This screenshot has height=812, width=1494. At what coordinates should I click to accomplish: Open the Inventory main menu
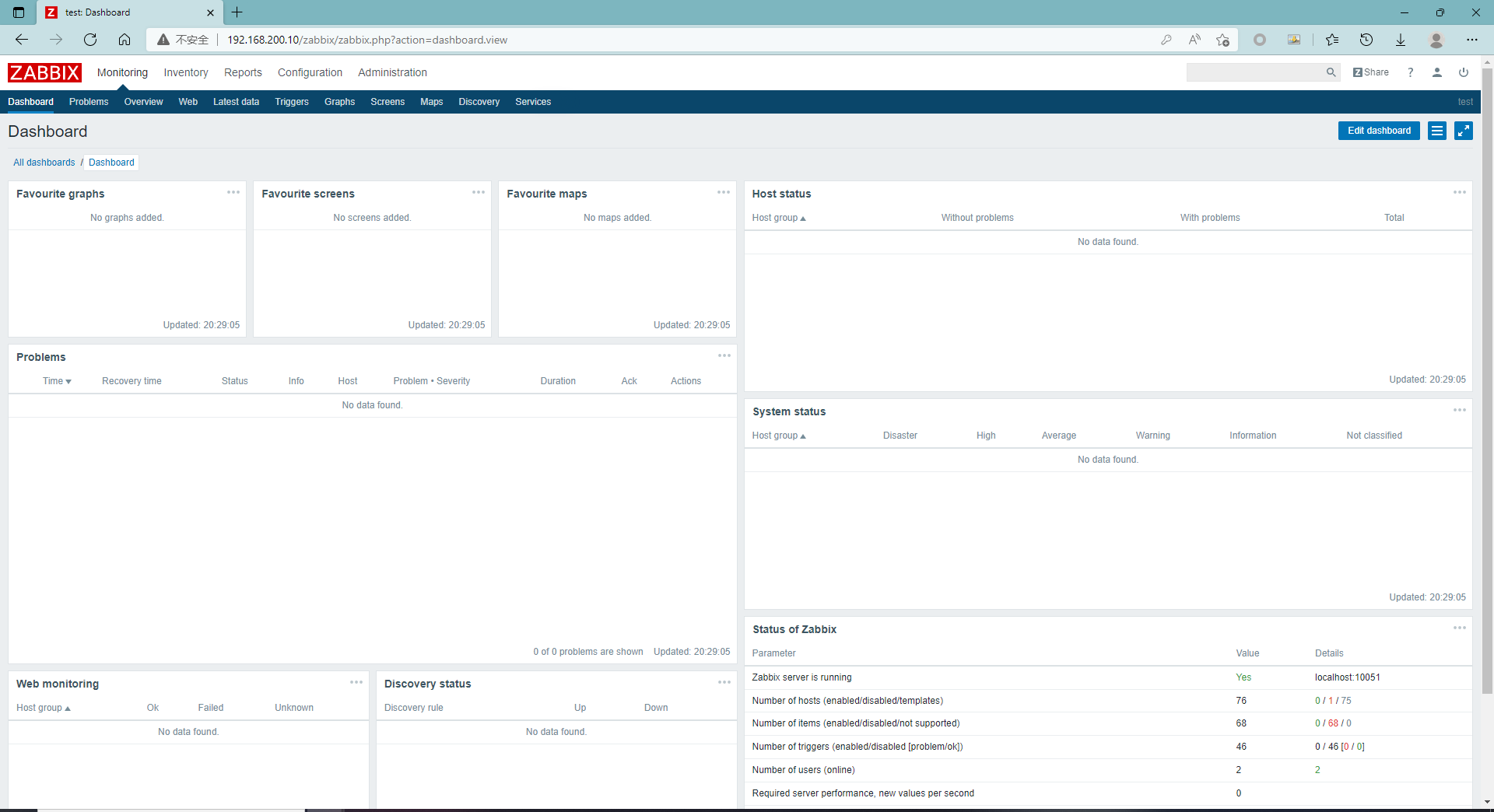tap(186, 72)
